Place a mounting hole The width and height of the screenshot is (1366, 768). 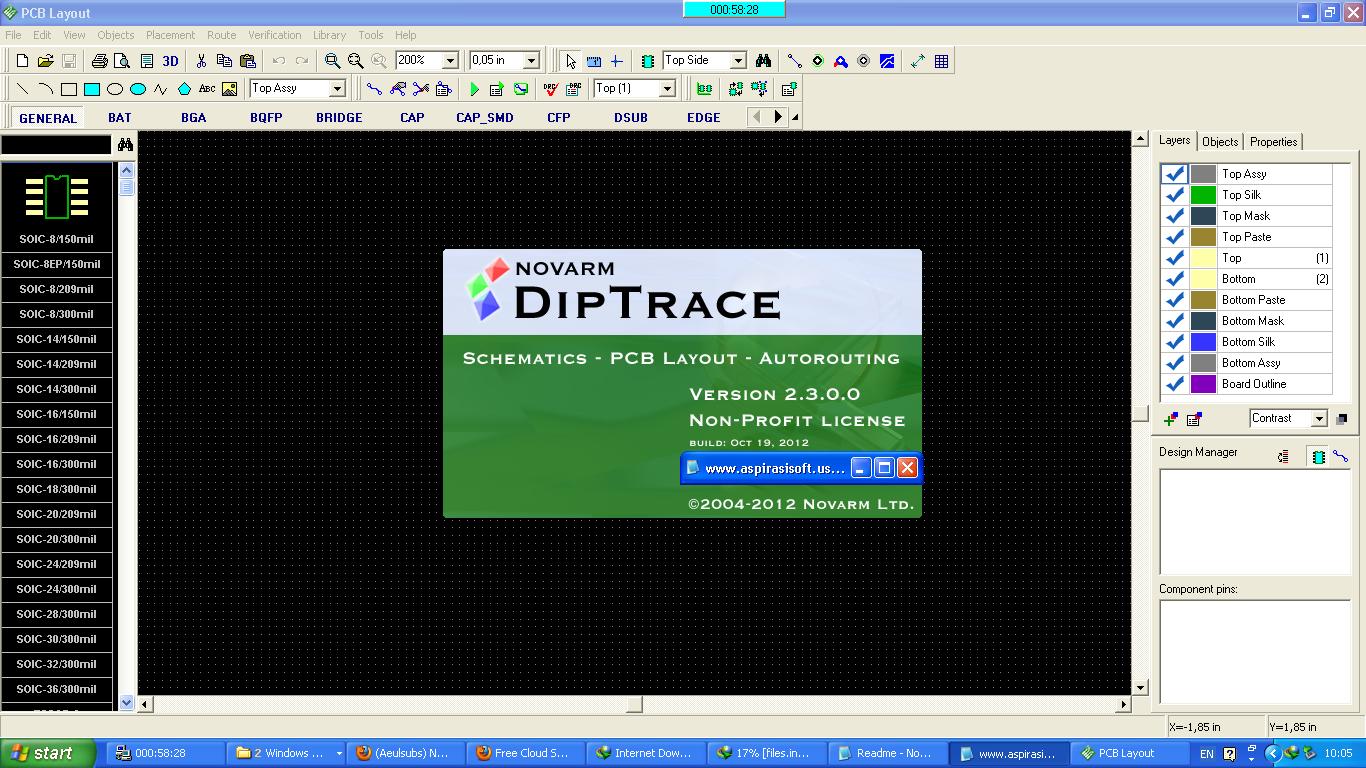864,61
